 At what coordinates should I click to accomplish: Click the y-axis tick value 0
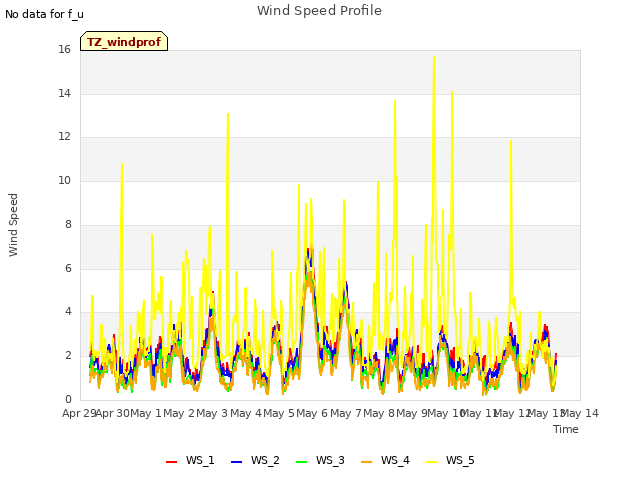pos(68,399)
